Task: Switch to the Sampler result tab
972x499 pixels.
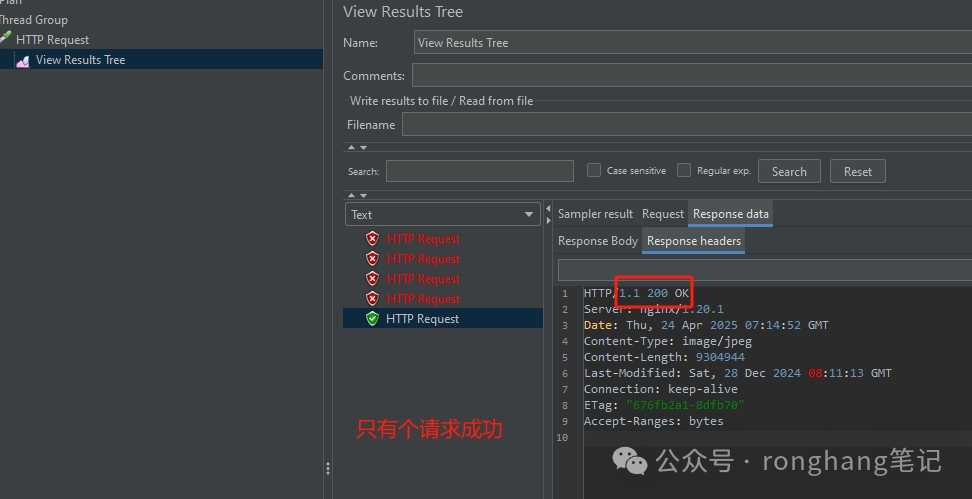Action: tap(595, 214)
